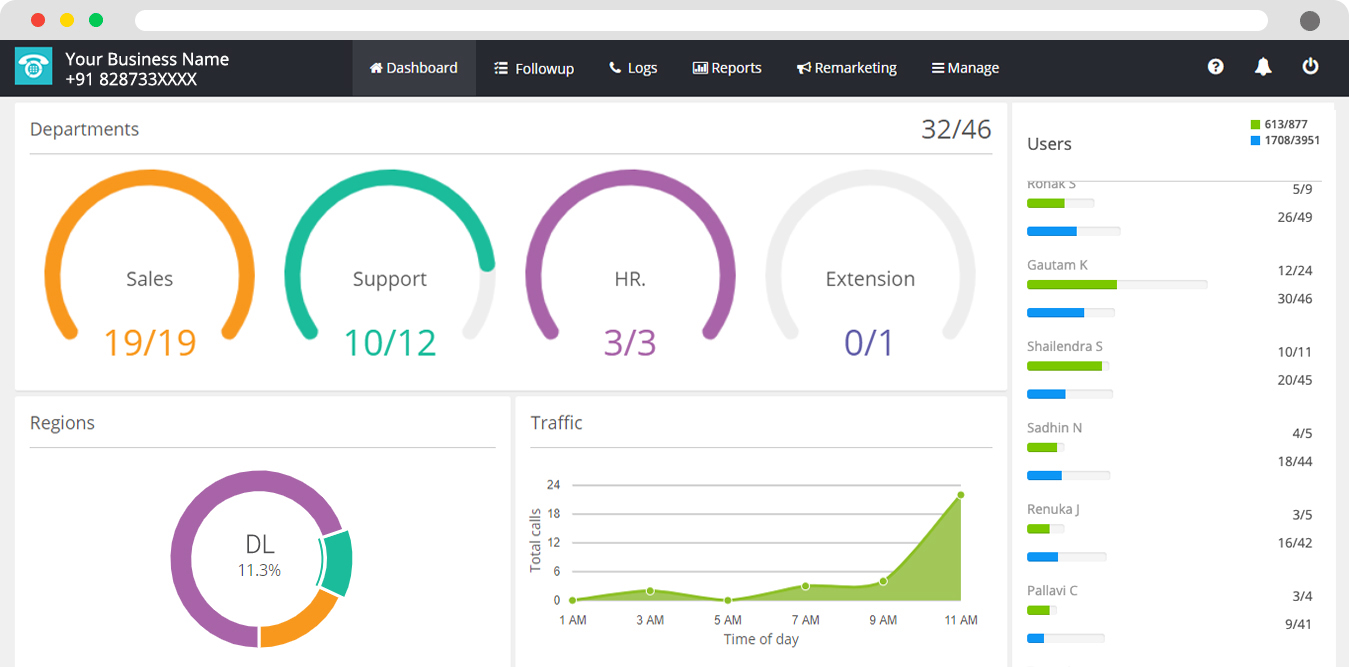Click the power logout icon
Image resolution: width=1349 pixels, height=667 pixels.
click(x=1310, y=67)
